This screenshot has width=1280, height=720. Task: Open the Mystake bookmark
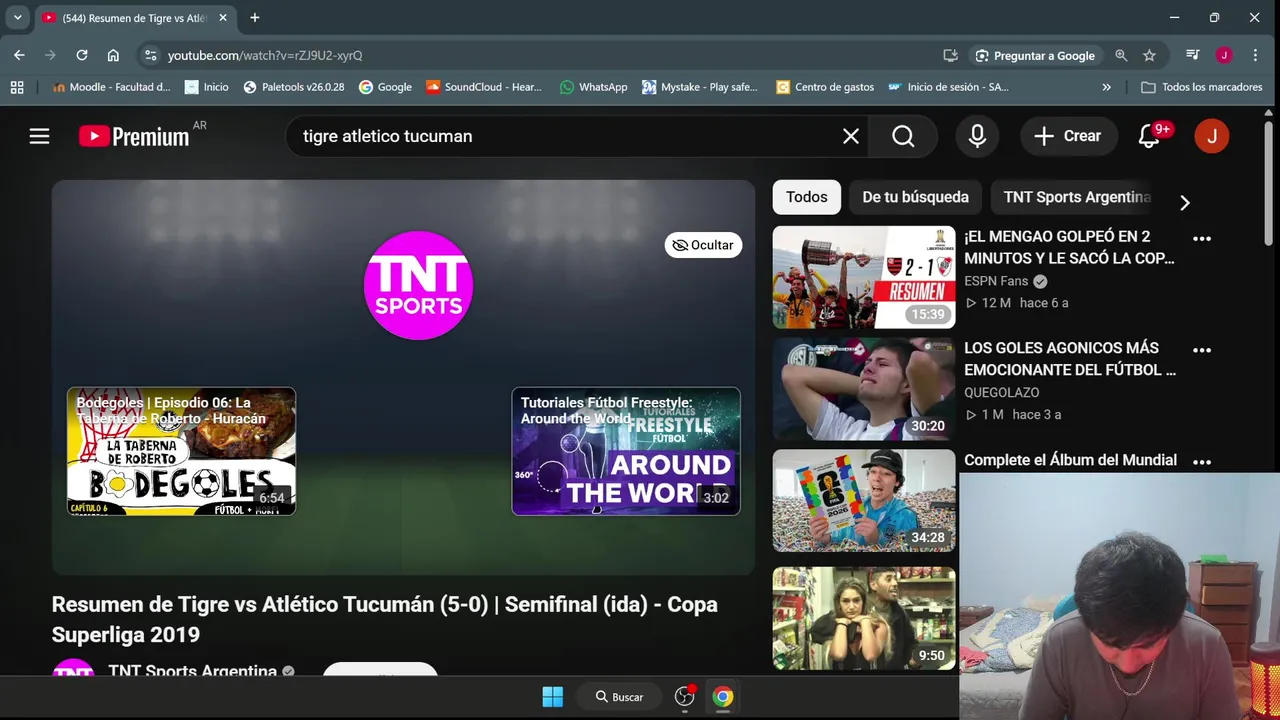pos(701,87)
